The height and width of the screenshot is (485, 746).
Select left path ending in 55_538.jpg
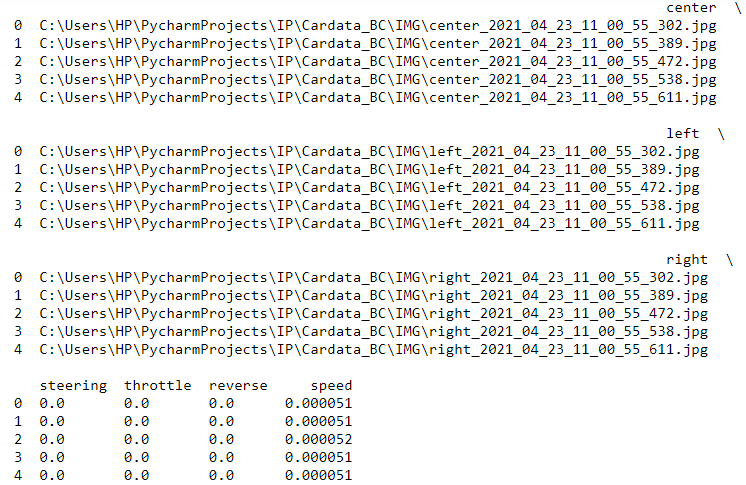(369, 206)
